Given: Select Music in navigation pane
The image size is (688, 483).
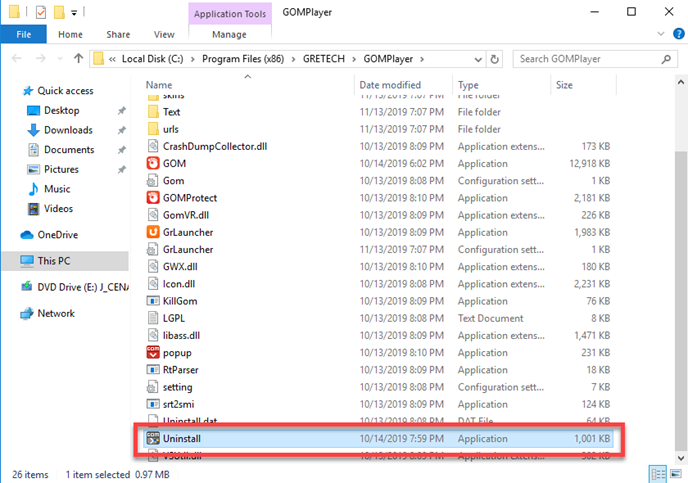Looking at the screenshot, I should click(57, 189).
